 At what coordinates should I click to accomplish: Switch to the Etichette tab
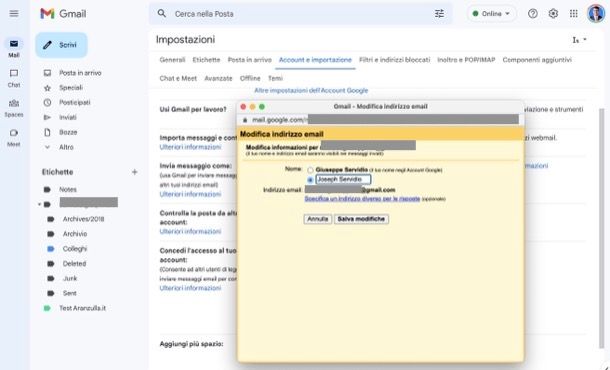206,60
